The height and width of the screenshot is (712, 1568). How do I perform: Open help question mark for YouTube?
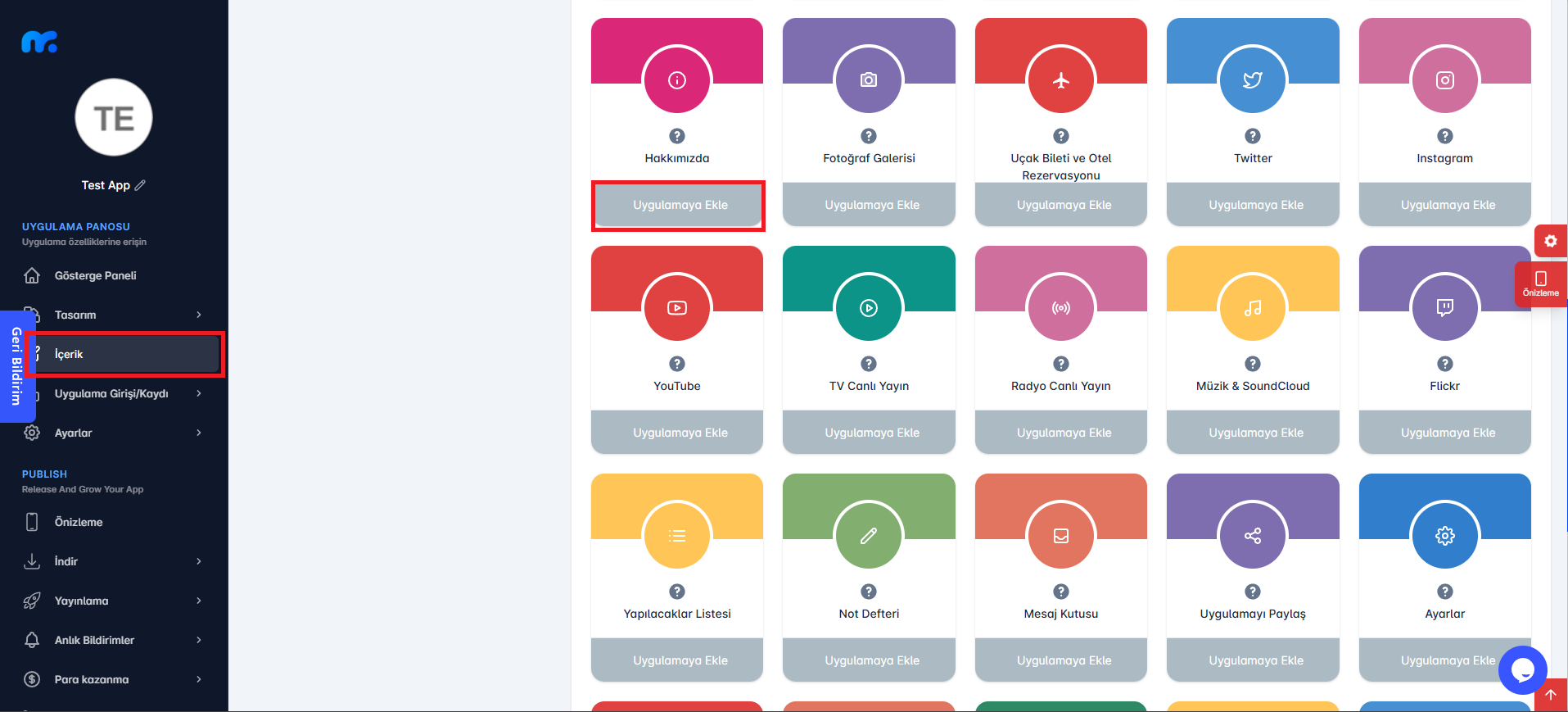click(676, 364)
